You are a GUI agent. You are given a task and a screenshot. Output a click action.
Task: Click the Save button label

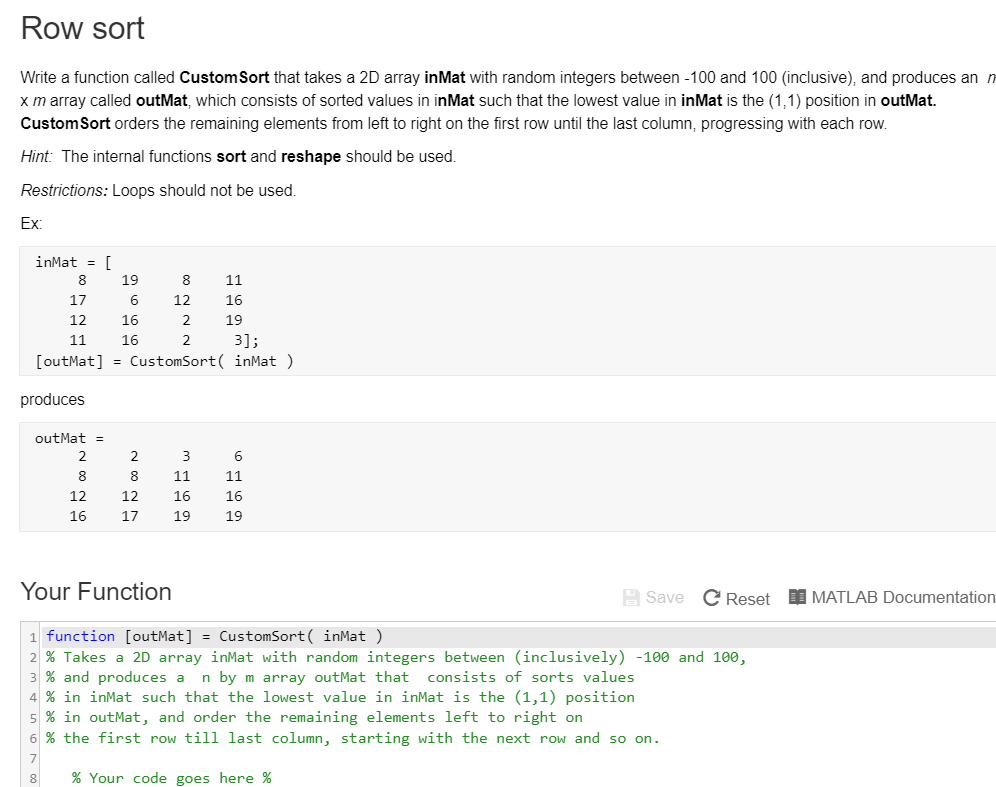pyautogui.click(x=664, y=598)
